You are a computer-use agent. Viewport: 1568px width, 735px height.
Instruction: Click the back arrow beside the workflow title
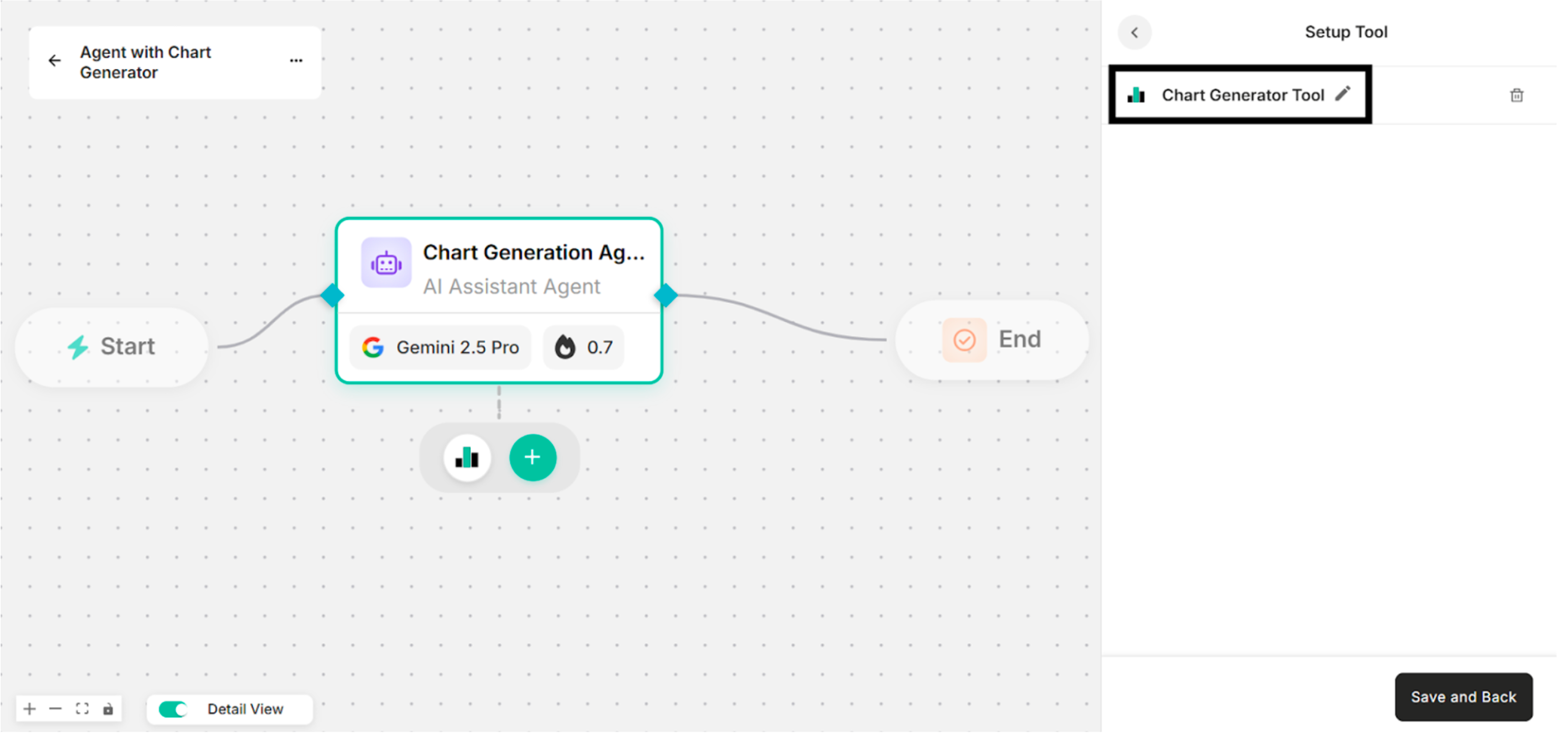point(55,61)
